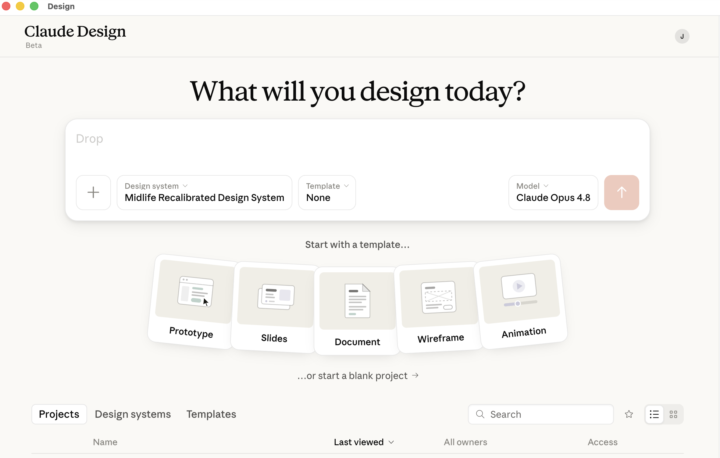Image resolution: width=720 pixels, height=458 pixels.
Task: Select the Prototype template card
Action: point(192,301)
